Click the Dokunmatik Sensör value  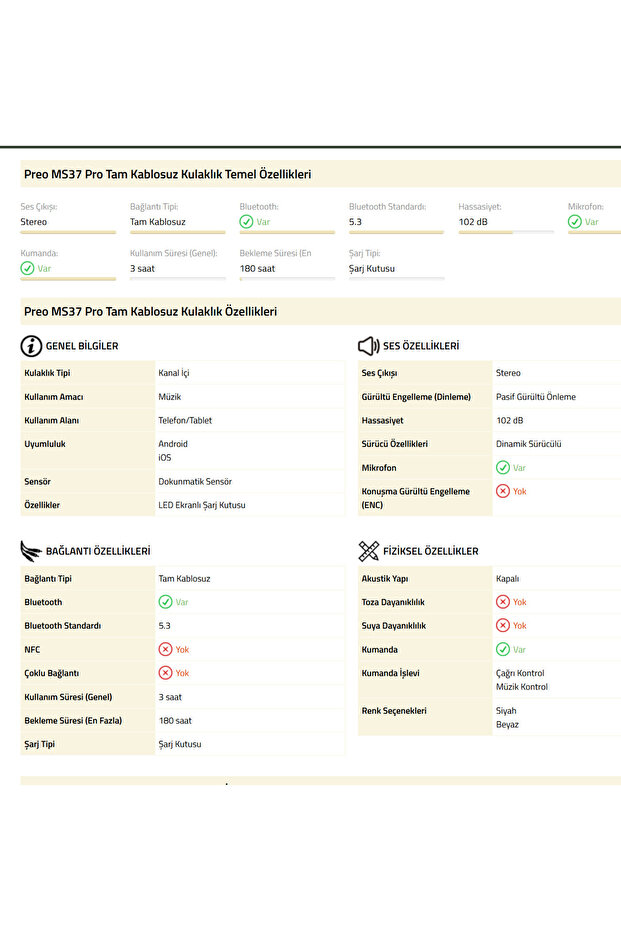pos(195,481)
